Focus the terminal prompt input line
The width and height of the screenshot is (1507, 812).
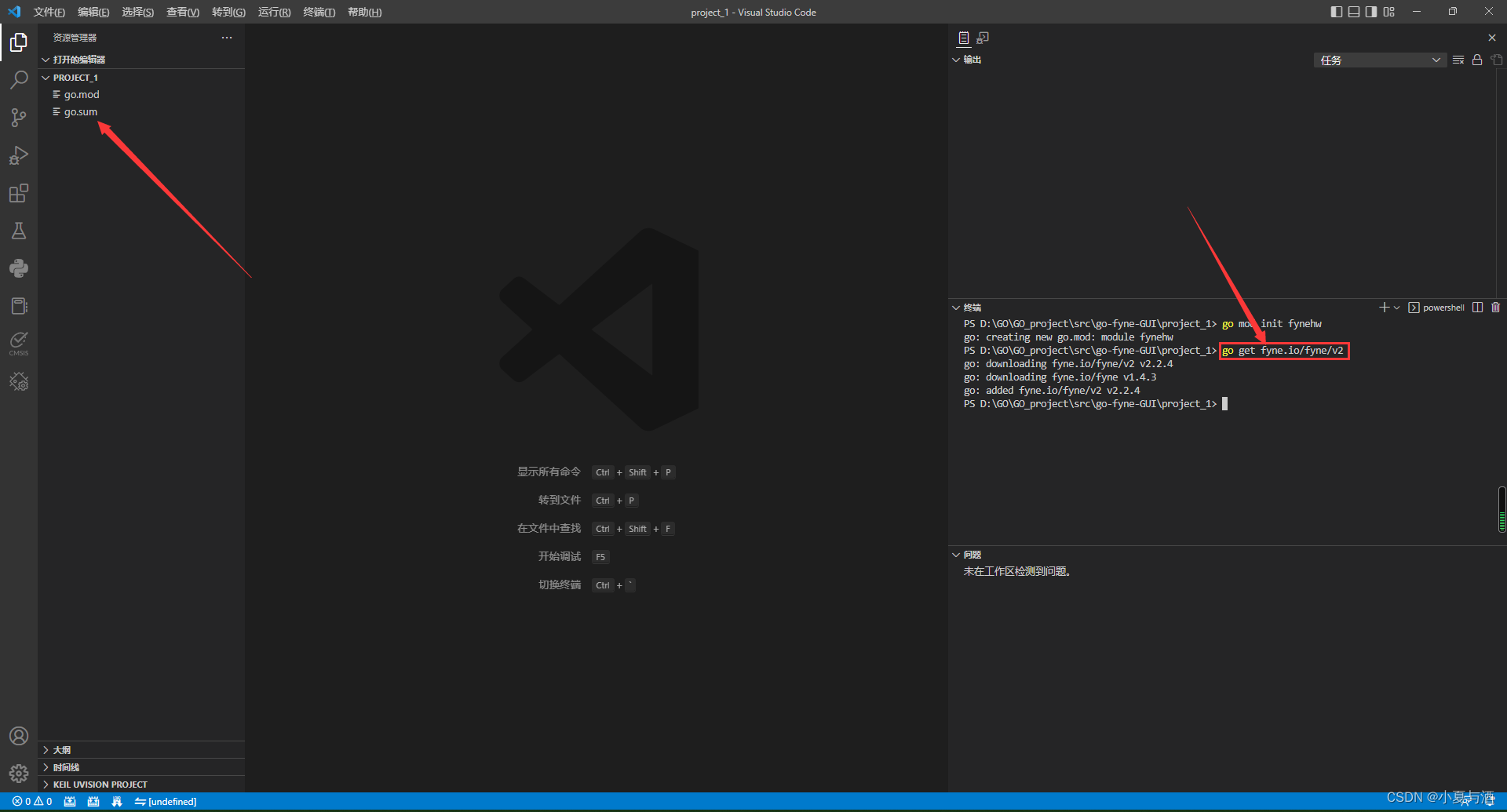(1096, 404)
